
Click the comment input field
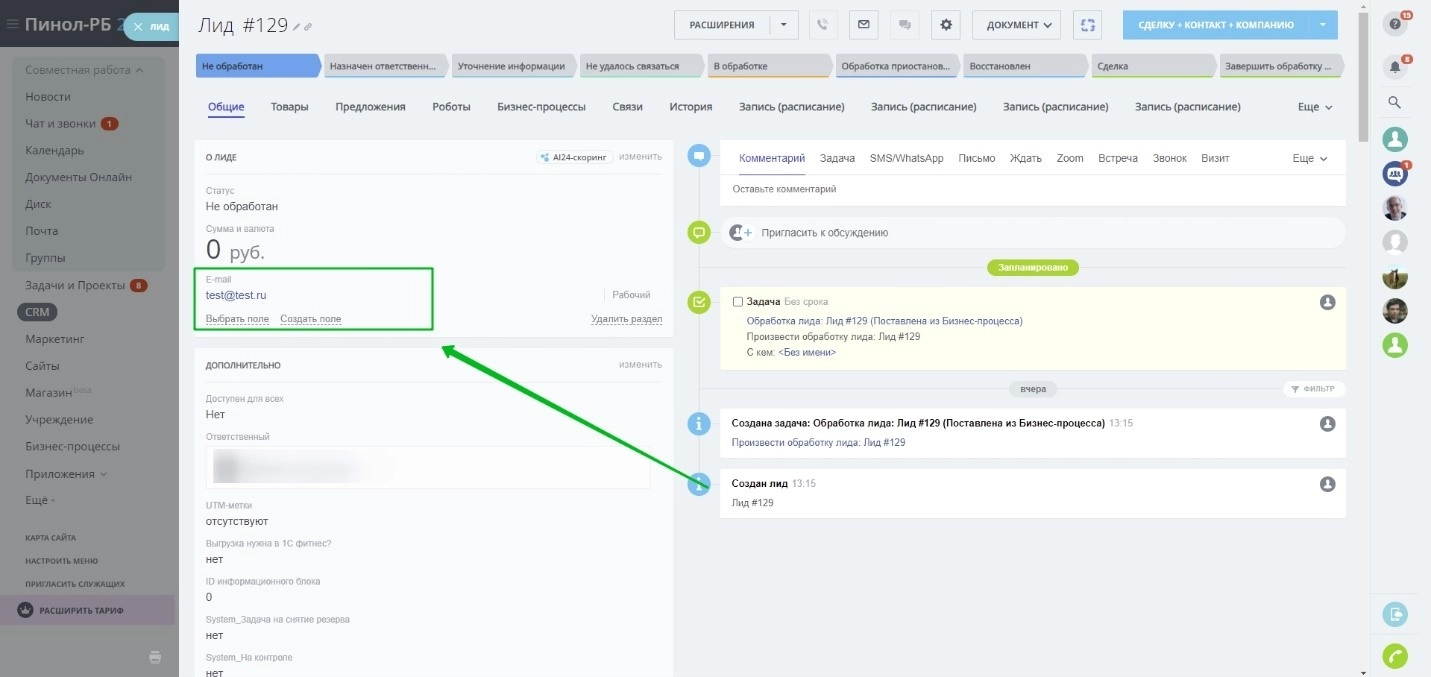pyautogui.click(x=1030, y=189)
